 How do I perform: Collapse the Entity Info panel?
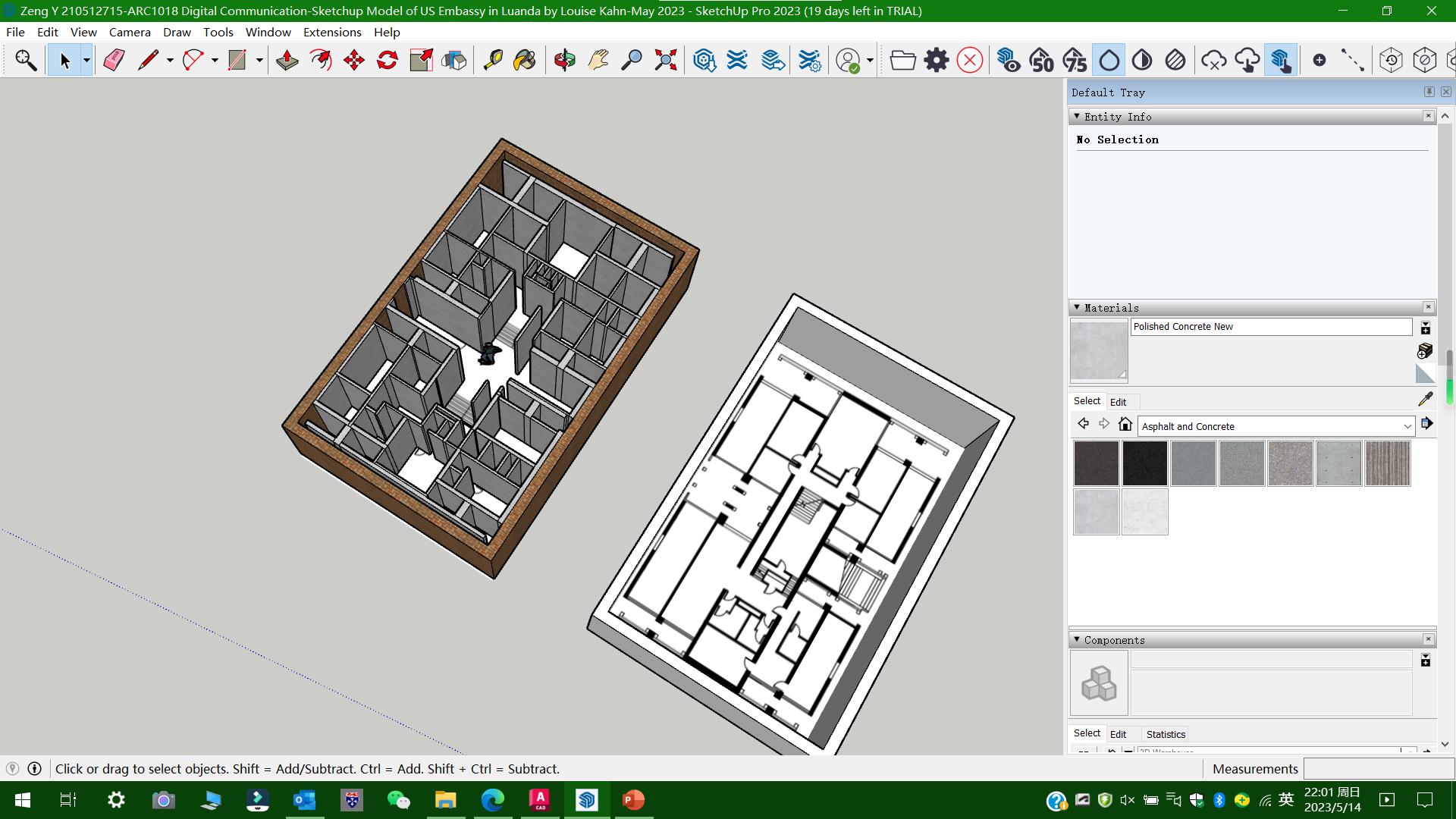(x=1077, y=116)
